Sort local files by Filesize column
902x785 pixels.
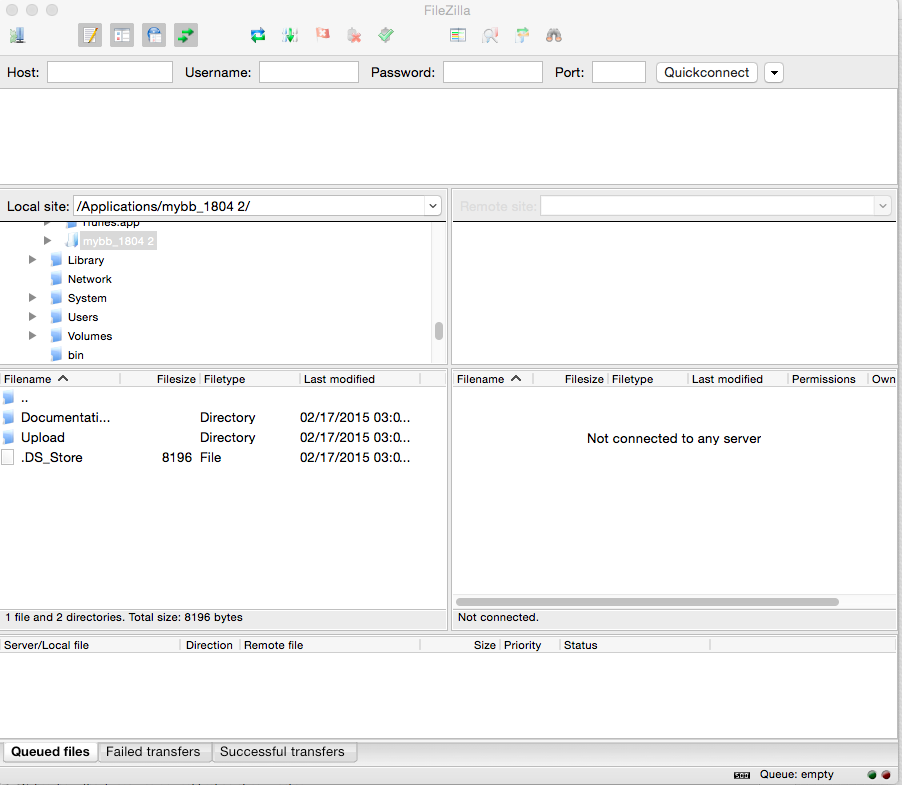(x=159, y=379)
